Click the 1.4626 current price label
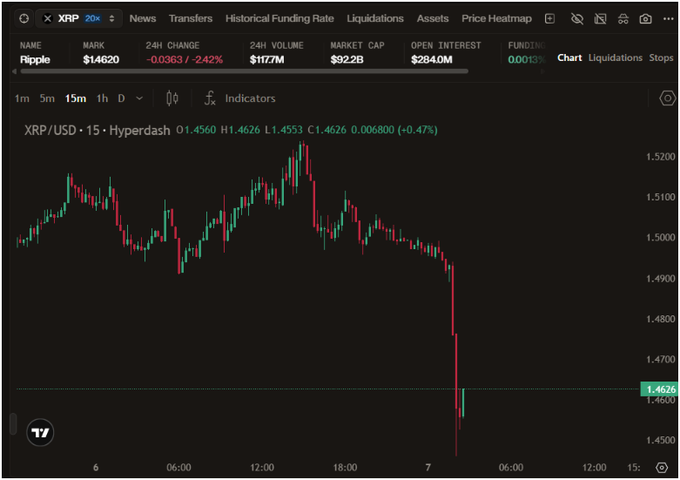Image resolution: width=680 pixels, height=480 pixels. (x=659, y=389)
